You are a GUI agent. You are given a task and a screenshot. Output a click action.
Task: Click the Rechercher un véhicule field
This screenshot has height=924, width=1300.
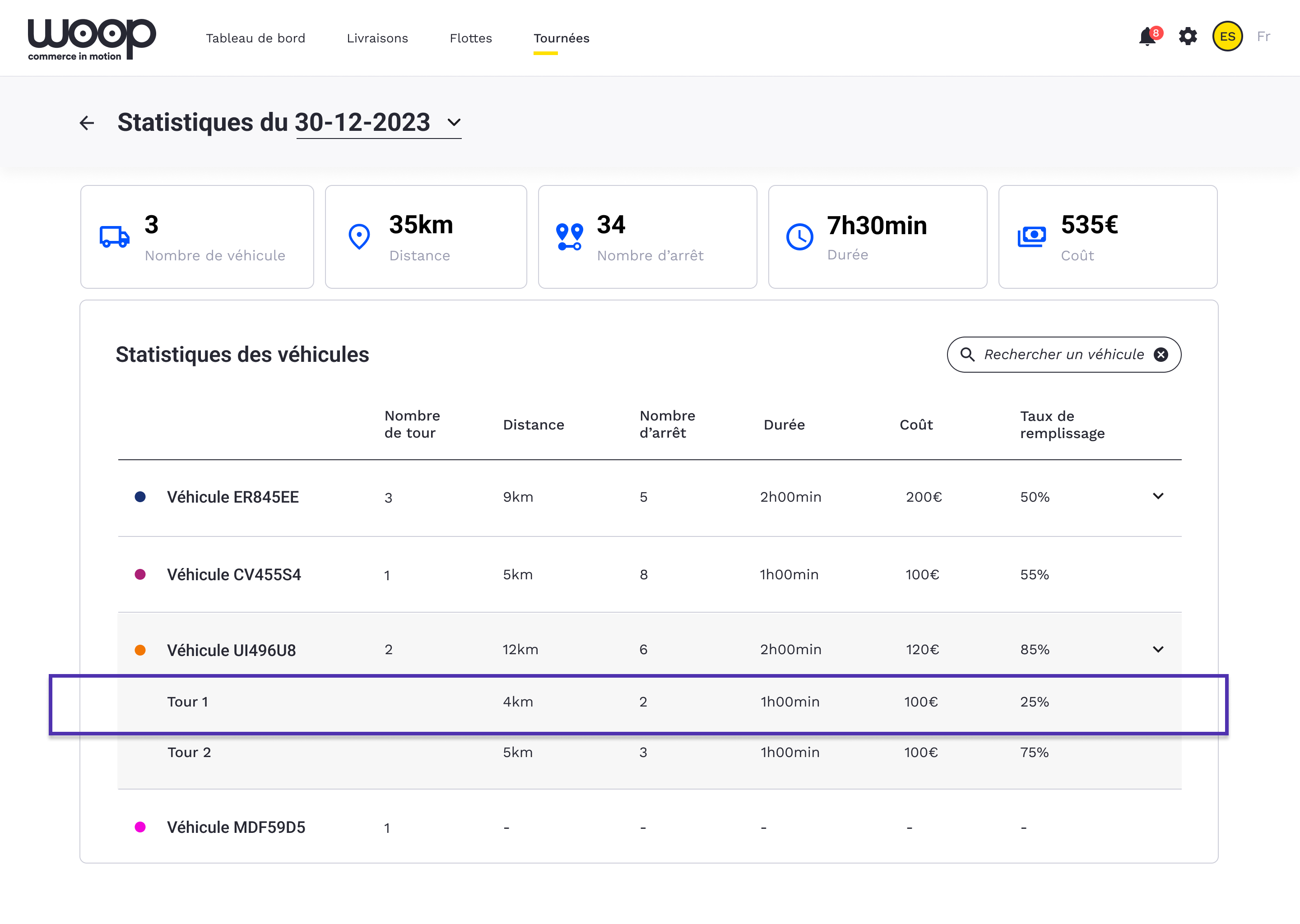(x=1063, y=355)
